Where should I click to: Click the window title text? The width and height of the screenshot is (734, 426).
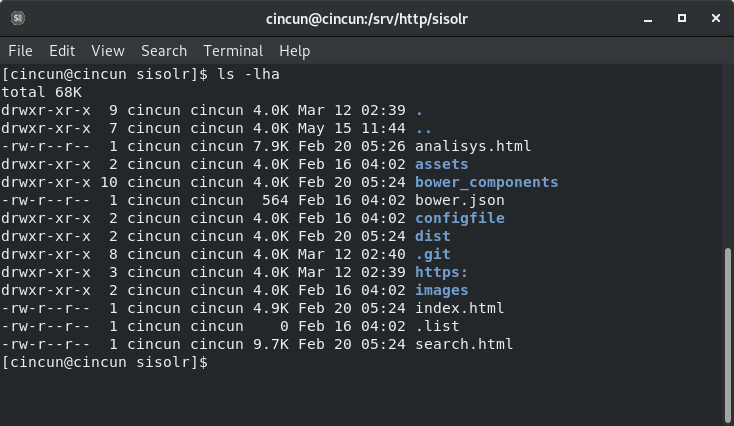pyautogui.click(x=366, y=18)
